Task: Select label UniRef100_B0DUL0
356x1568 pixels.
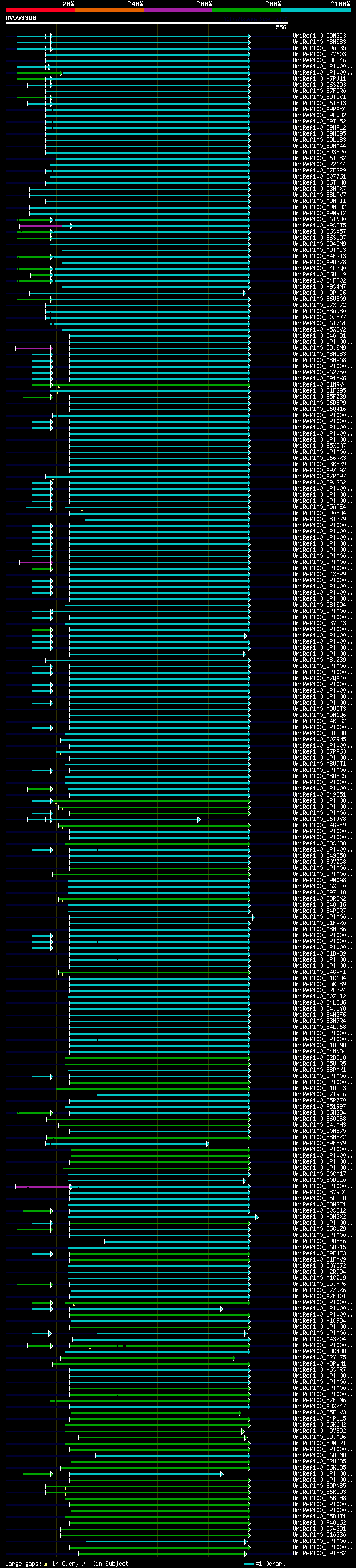Action: [x=319, y=1180]
